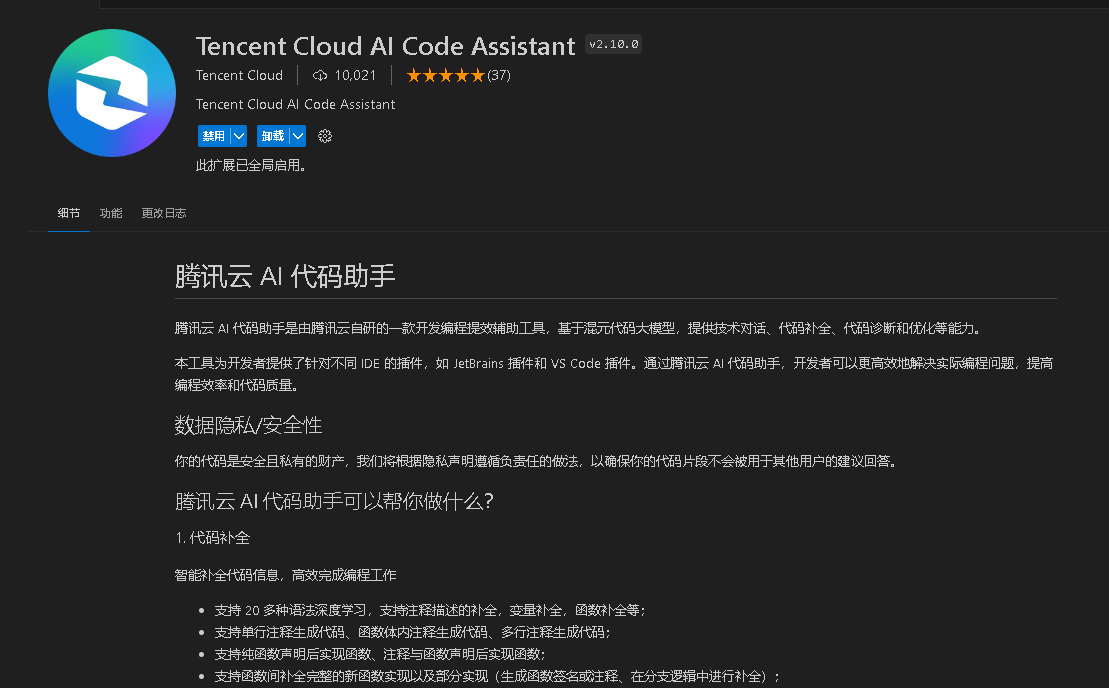
Task: Click the 卸载 button
Action: click(273, 136)
